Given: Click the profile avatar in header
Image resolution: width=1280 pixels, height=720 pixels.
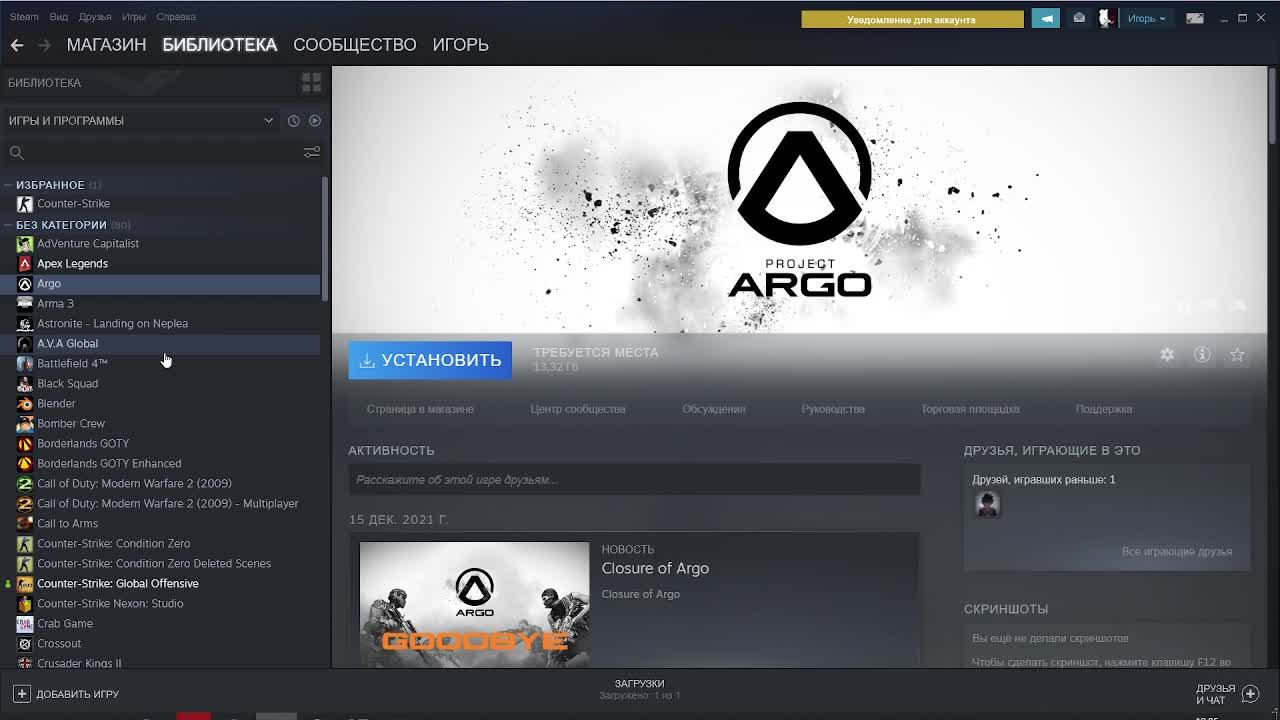Looking at the screenshot, I should click(1107, 18).
